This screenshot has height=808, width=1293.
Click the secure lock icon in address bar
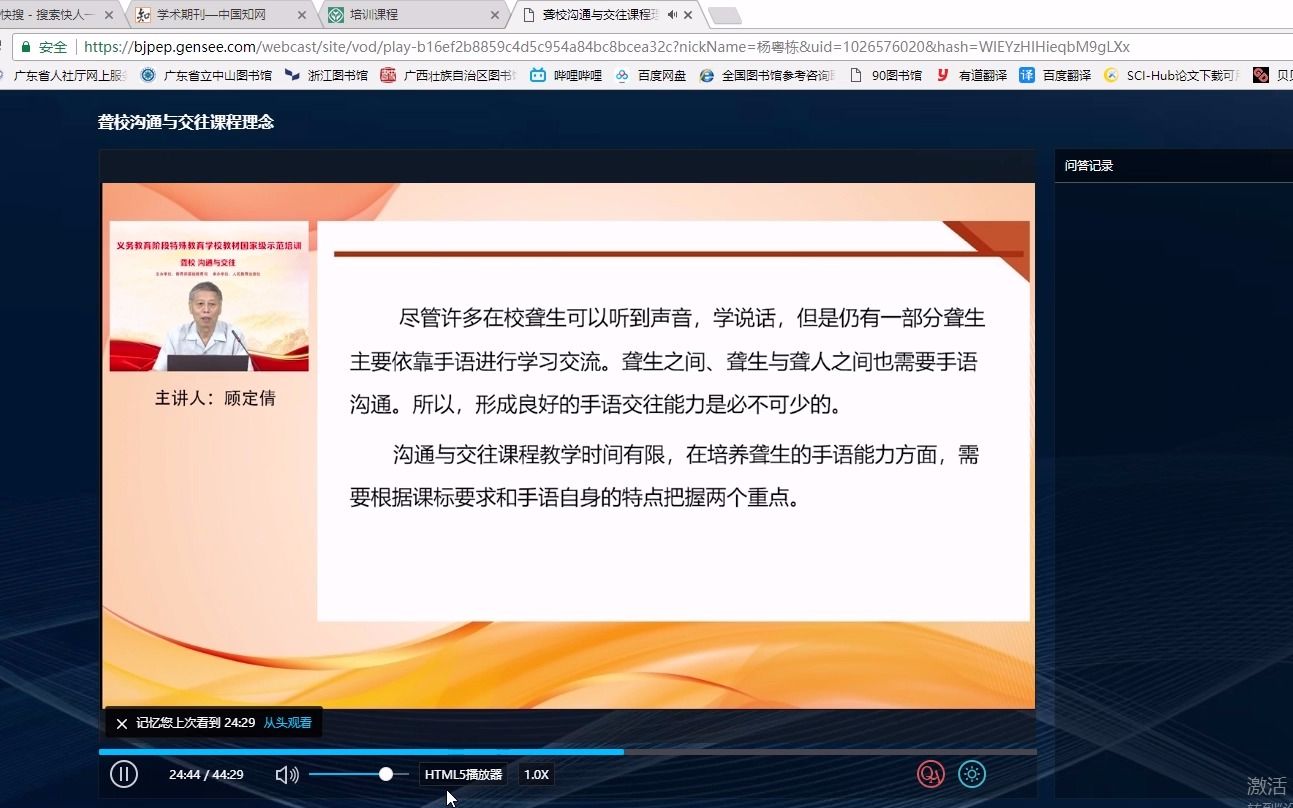[26, 46]
